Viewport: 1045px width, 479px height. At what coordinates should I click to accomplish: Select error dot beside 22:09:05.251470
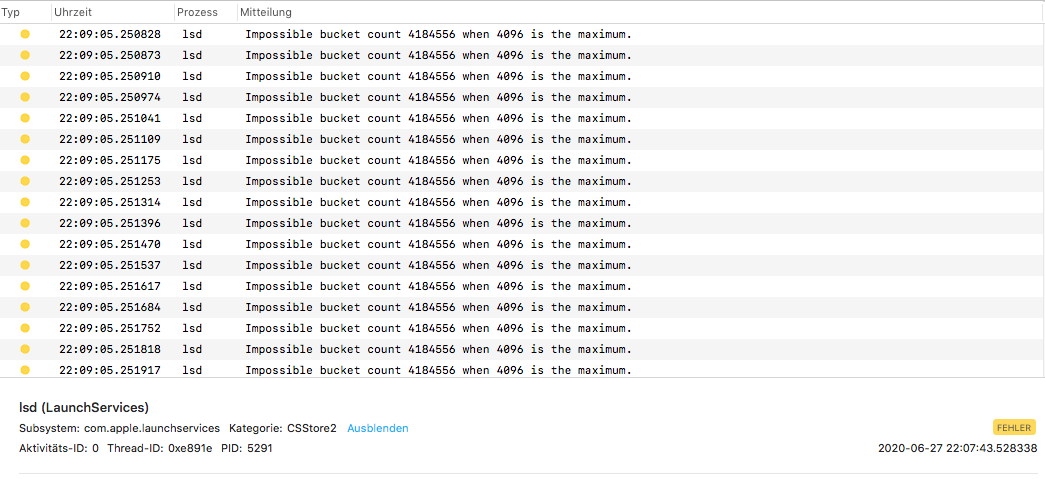click(25, 244)
